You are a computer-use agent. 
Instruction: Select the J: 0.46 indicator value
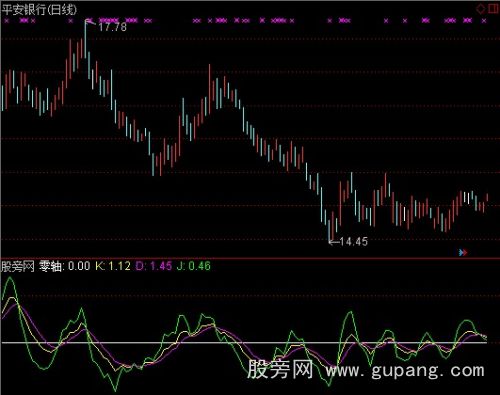194,266
